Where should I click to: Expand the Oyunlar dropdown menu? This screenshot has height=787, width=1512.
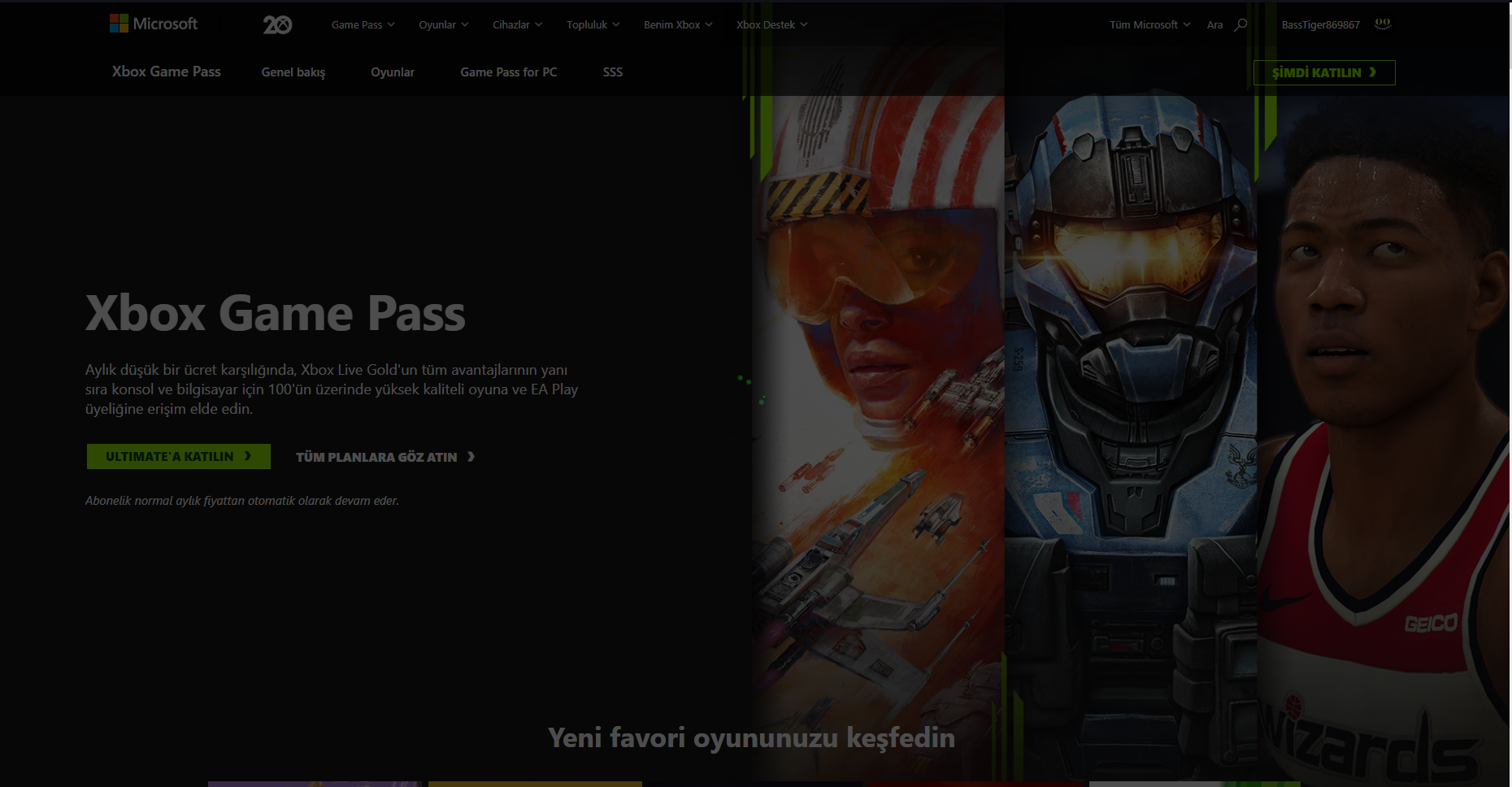pos(443,24)
